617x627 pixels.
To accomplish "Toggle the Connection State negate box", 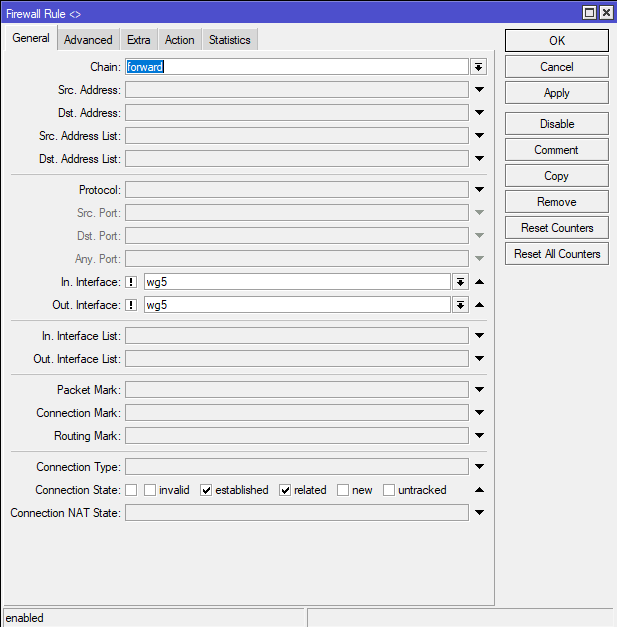I will 131,490.
